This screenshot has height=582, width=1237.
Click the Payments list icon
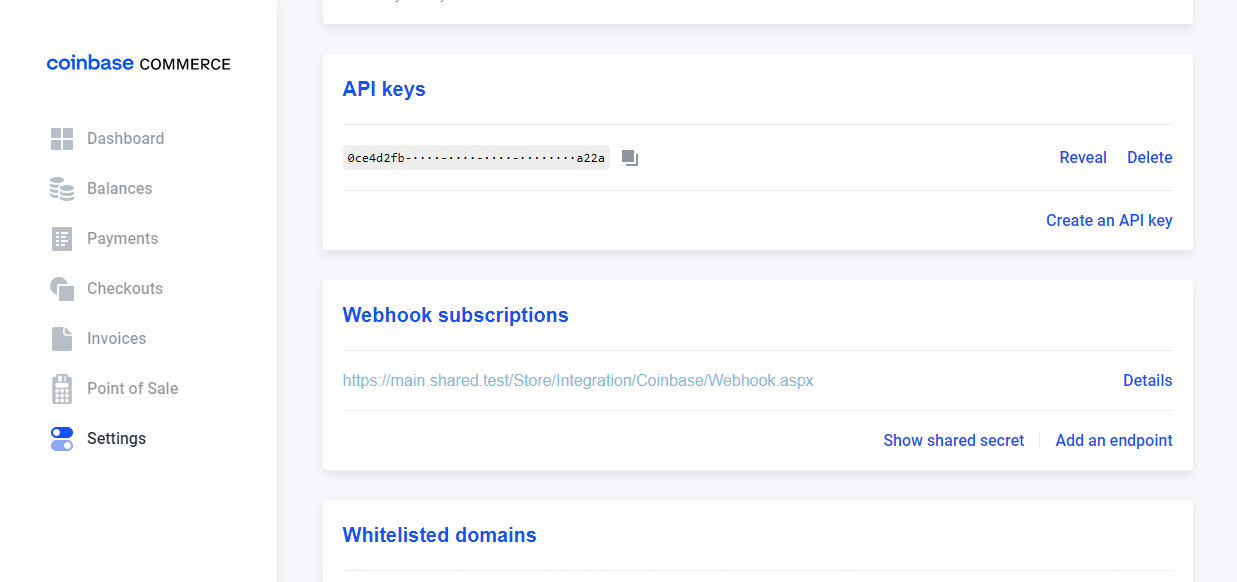point(62,239)
